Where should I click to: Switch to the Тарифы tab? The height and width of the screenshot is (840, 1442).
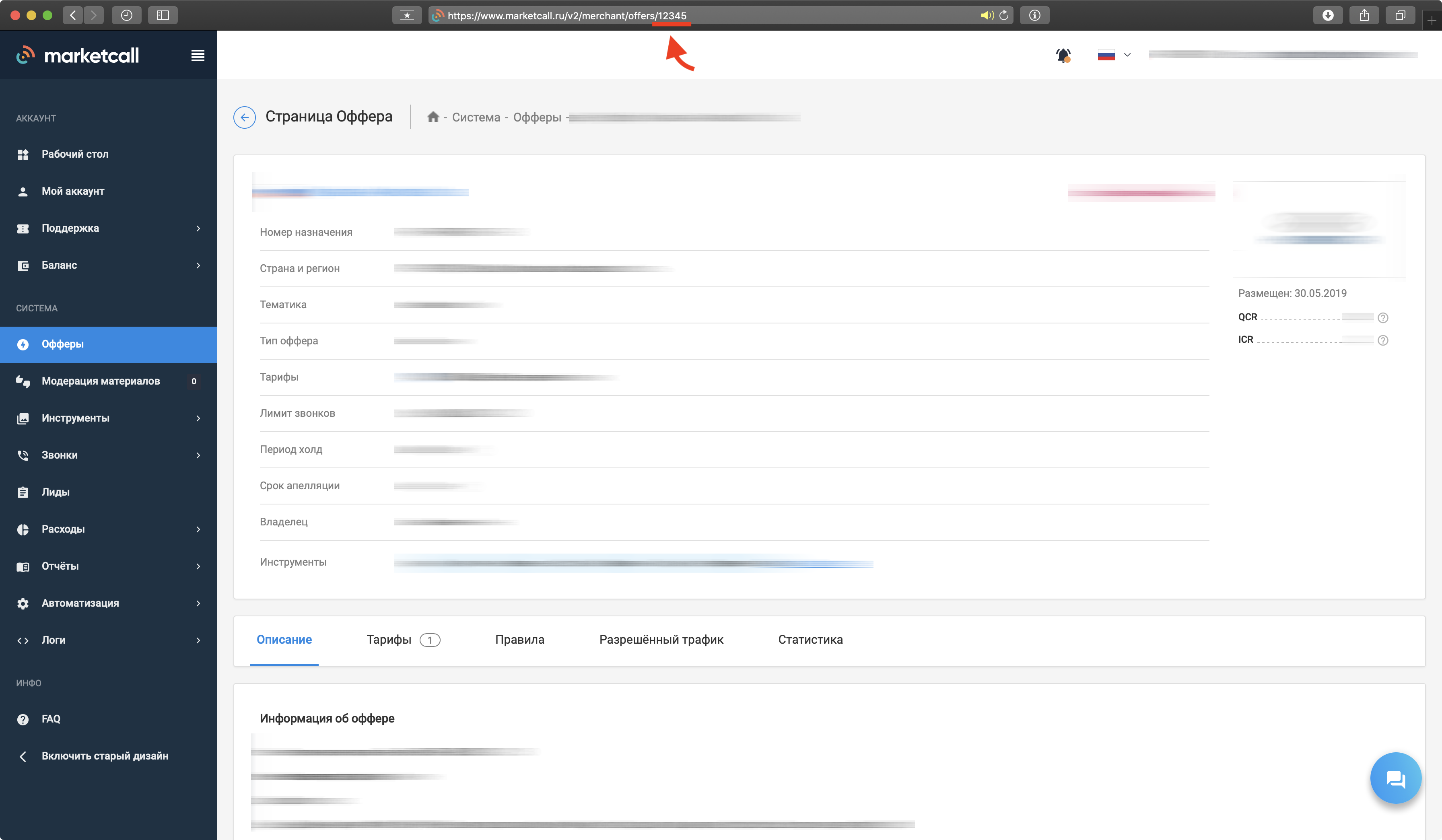404,640
